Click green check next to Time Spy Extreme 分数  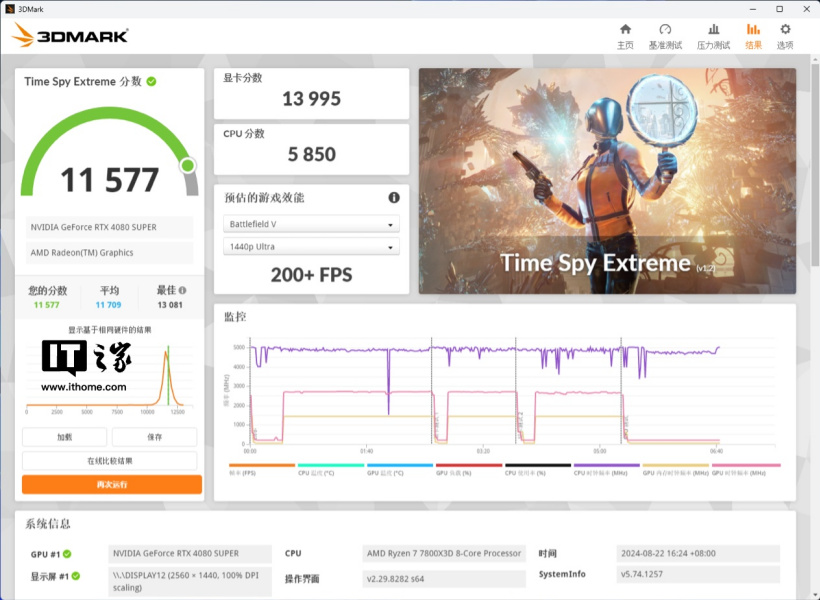pos(151,81)
